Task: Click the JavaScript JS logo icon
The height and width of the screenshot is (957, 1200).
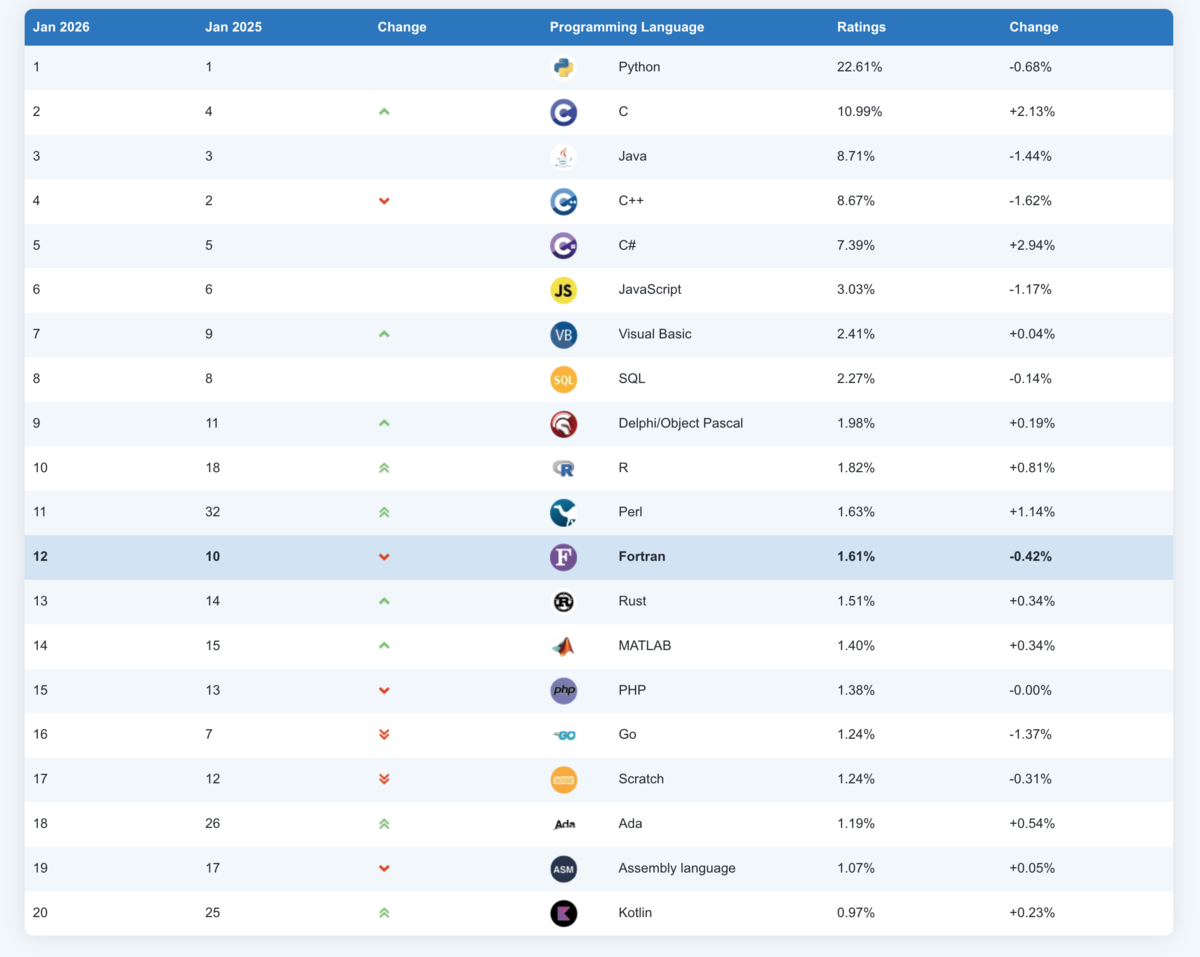Action: 563,290
